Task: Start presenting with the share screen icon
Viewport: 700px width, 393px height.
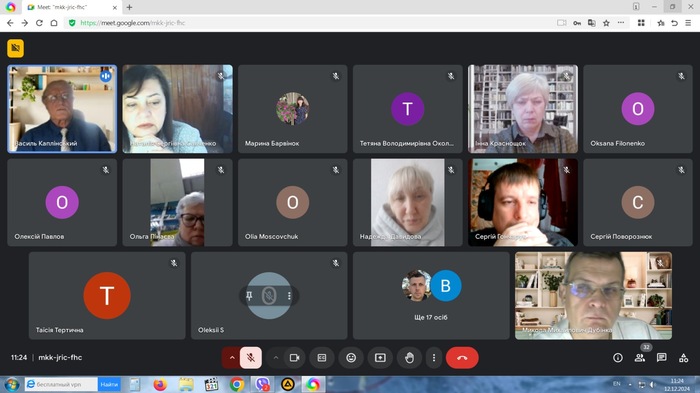Action: [x=380, y=358]
